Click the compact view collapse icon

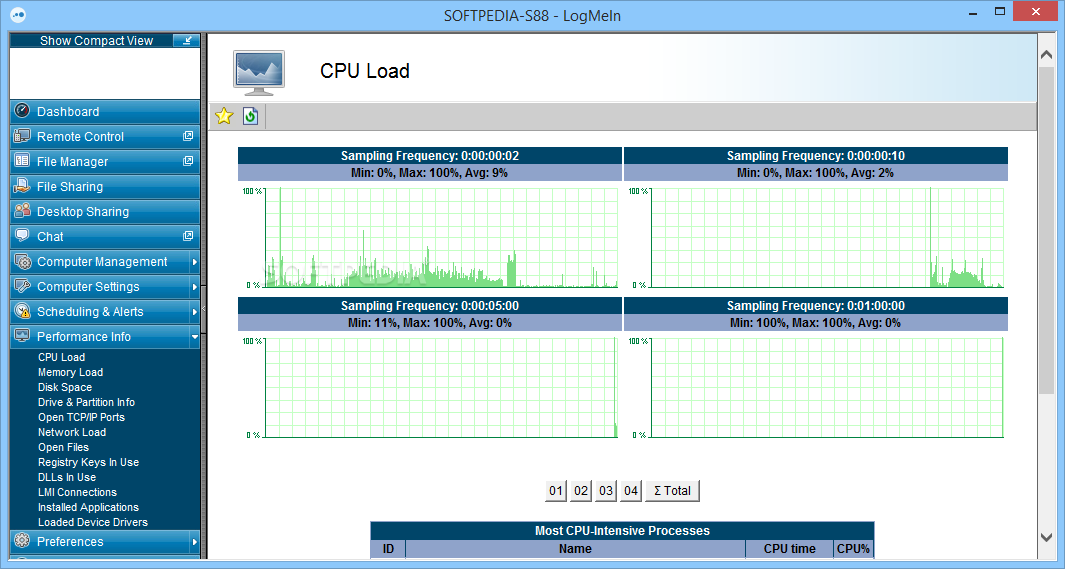(186, 41)
